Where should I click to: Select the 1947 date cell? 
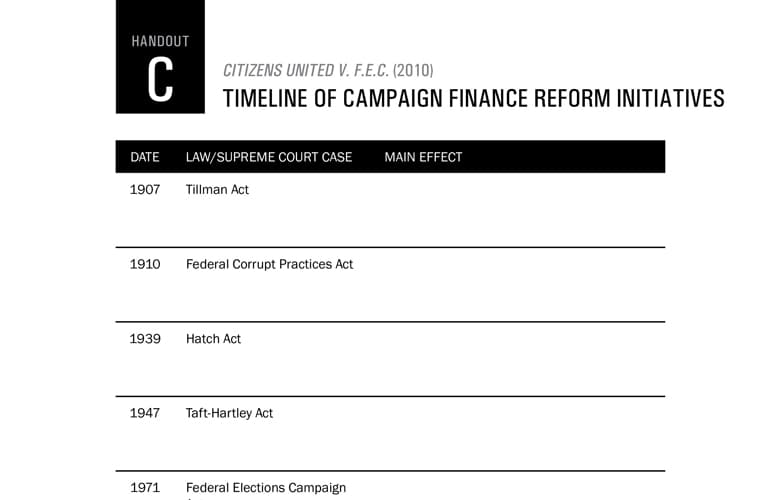tap(145, 413)
